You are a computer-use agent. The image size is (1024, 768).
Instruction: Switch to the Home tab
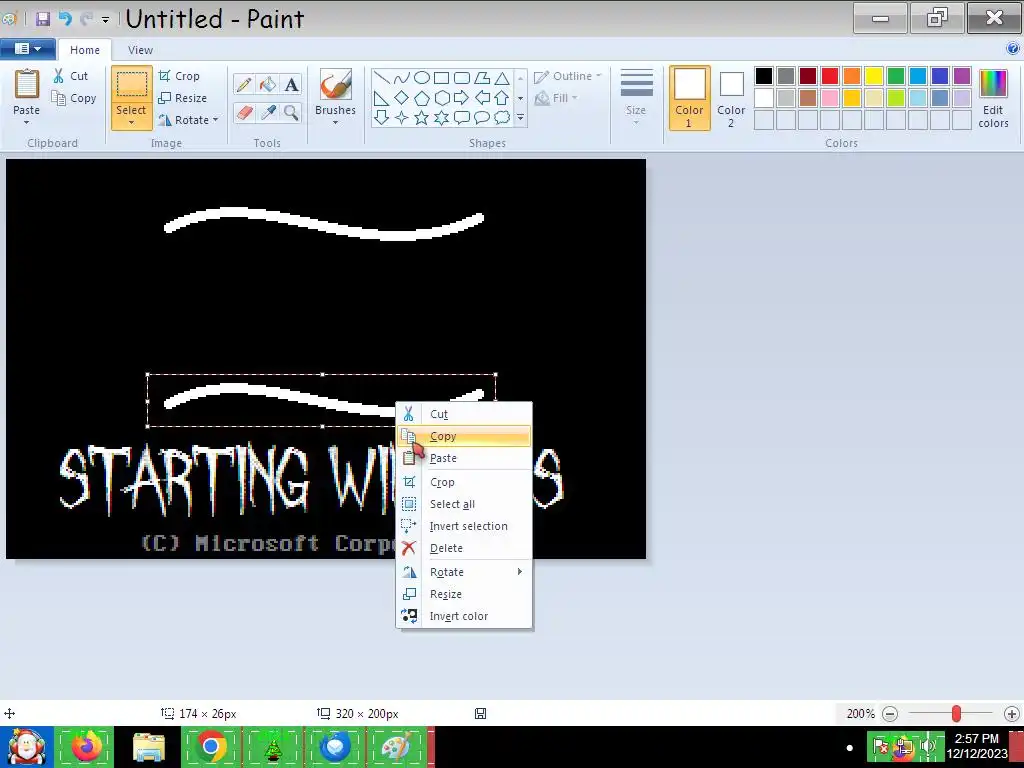[x=85, y=50]
